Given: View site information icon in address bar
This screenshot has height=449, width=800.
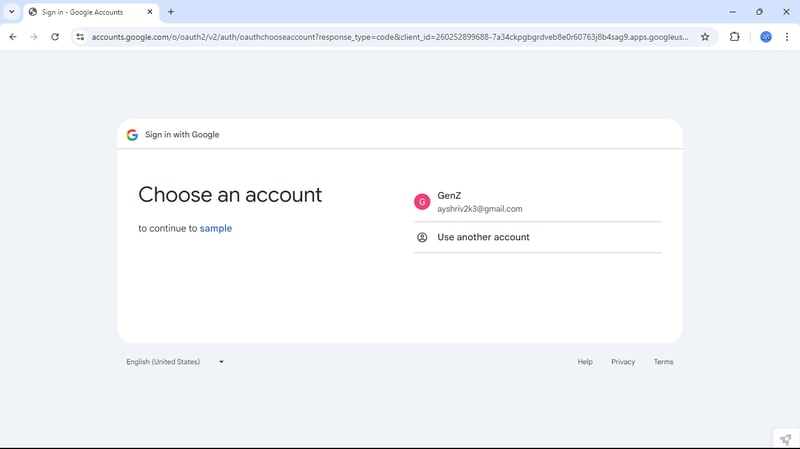Looking at the screenshot, I should [x=80, y=37].
